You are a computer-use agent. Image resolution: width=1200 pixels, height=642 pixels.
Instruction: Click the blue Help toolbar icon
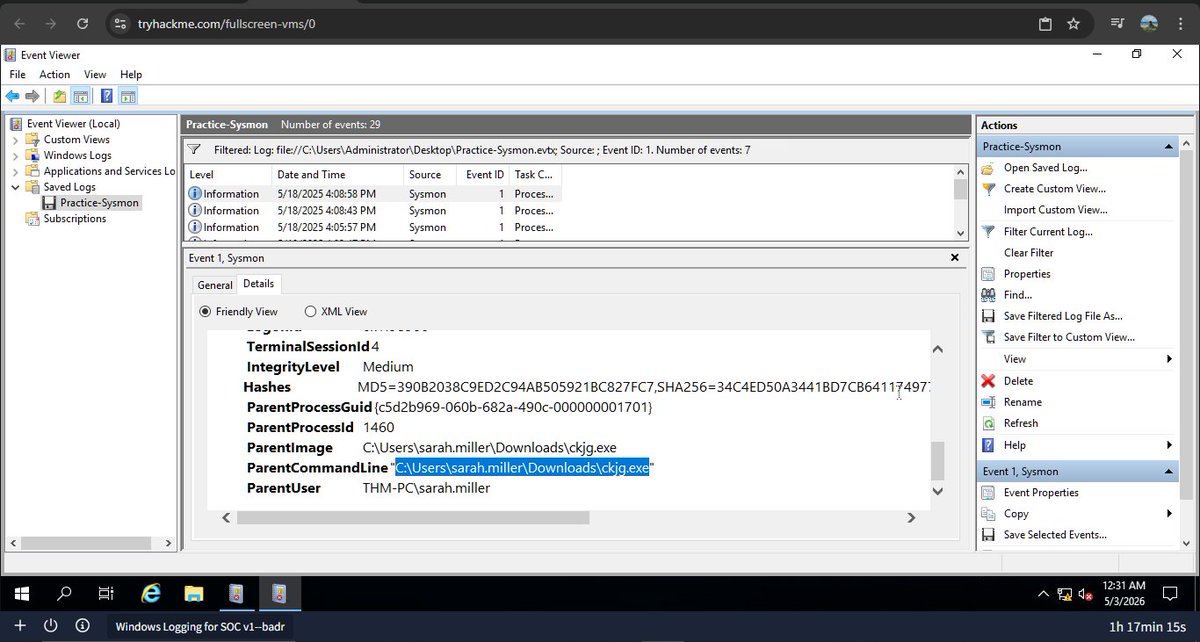(107, 96)
